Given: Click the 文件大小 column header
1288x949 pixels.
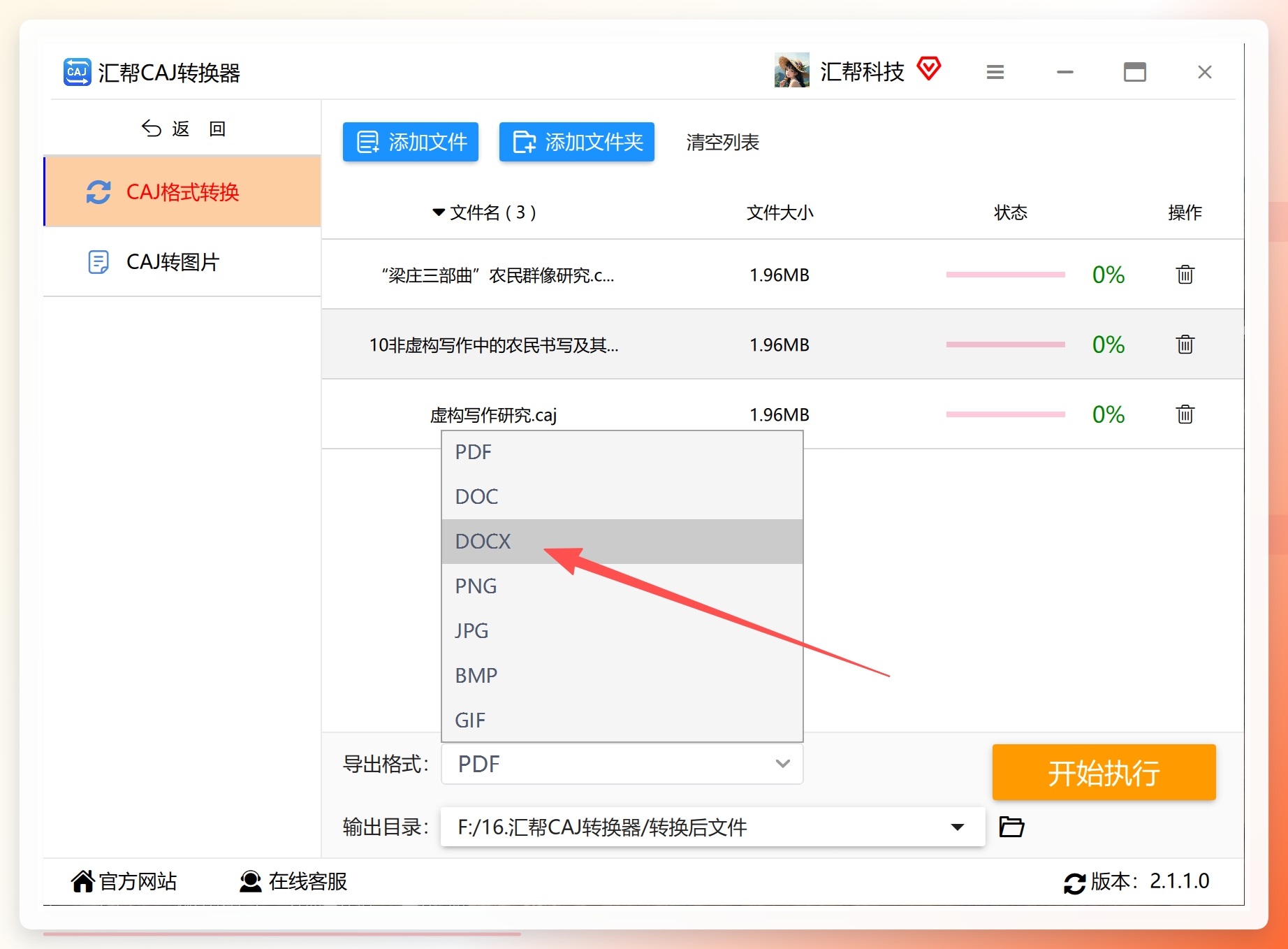Looking at the screenshot, I should pos(780,212).
